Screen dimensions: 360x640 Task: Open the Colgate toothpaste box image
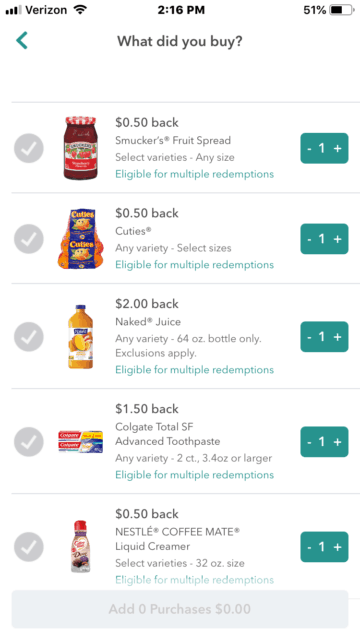click(x=80, y=442)
